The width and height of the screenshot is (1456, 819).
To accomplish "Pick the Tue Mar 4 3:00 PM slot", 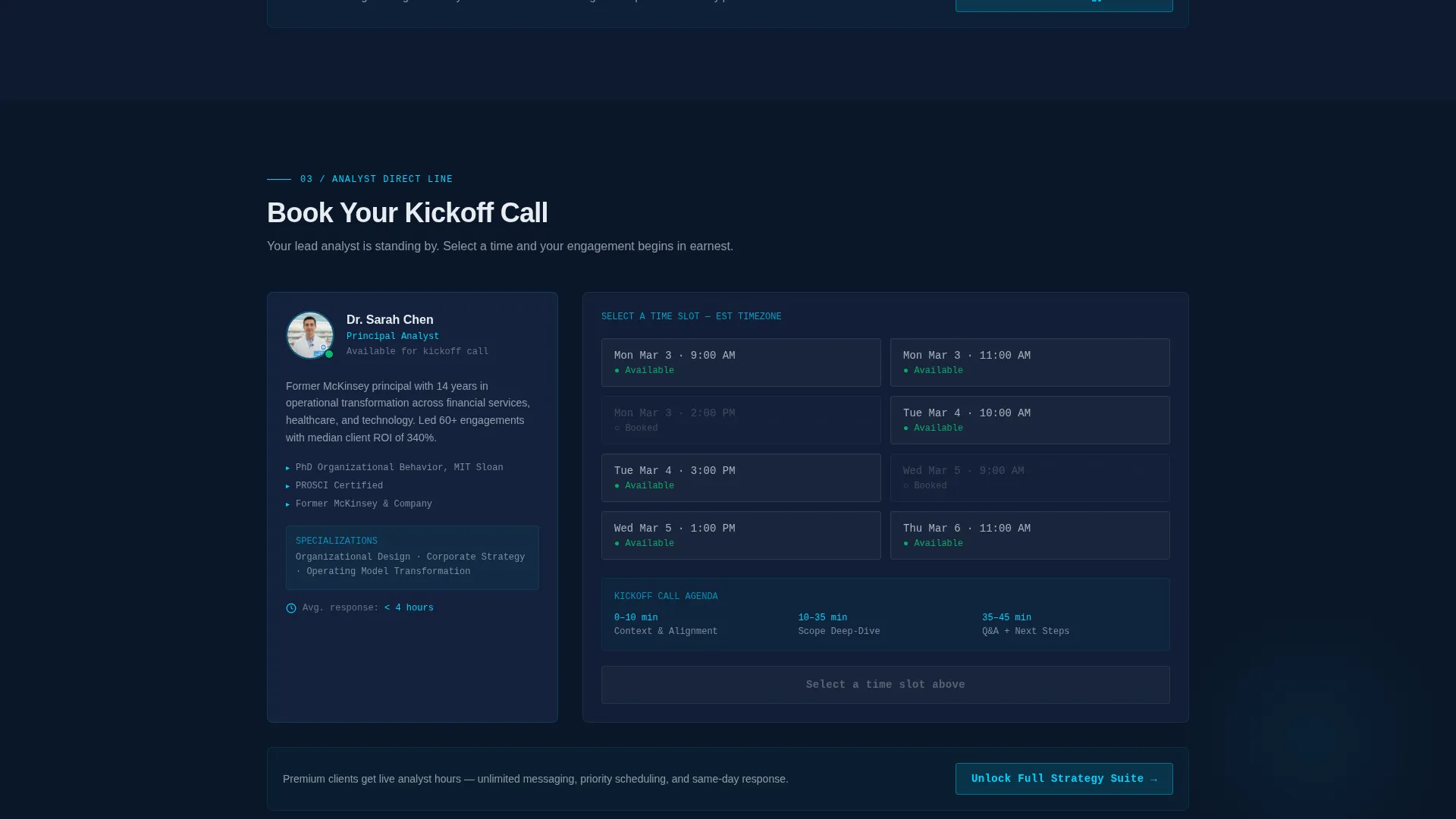I will point(741,478).
